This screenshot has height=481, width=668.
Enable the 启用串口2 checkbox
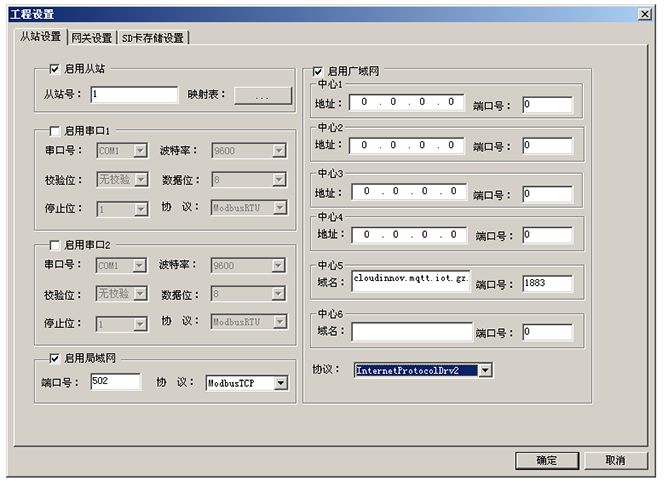point(55,245)
